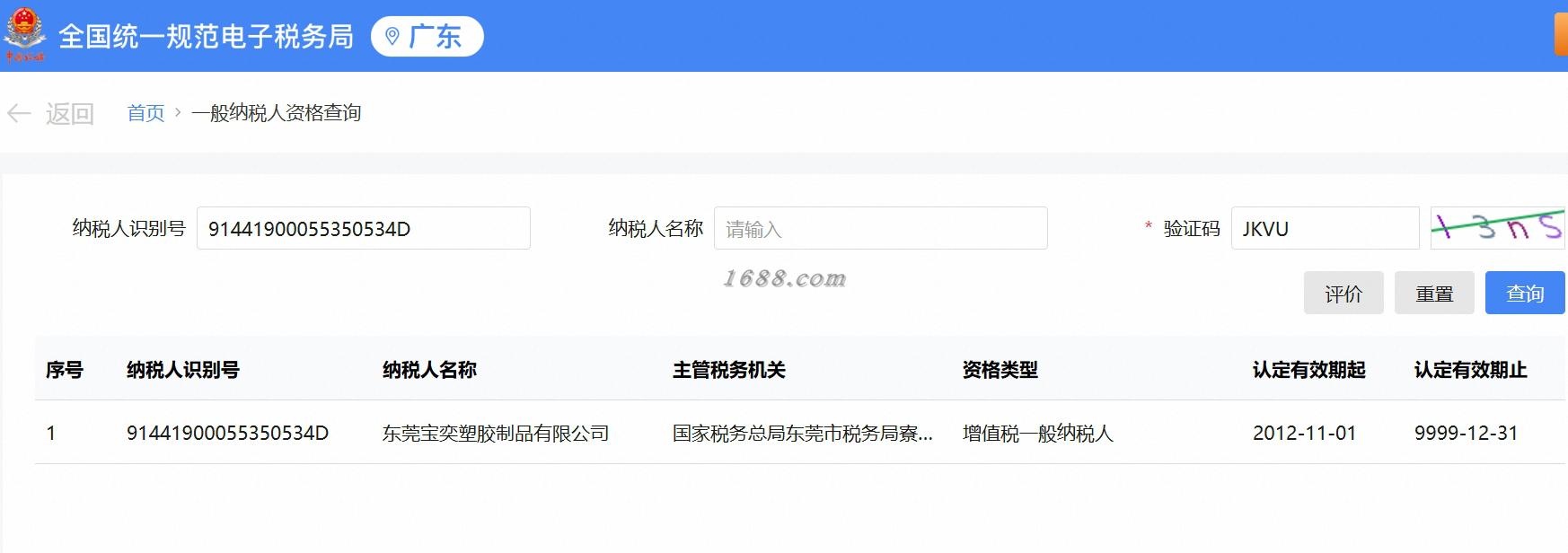Click the 全国统一规范电子税务局 title
This screenshot has width=1568, height=553.
tap(206, 36)
